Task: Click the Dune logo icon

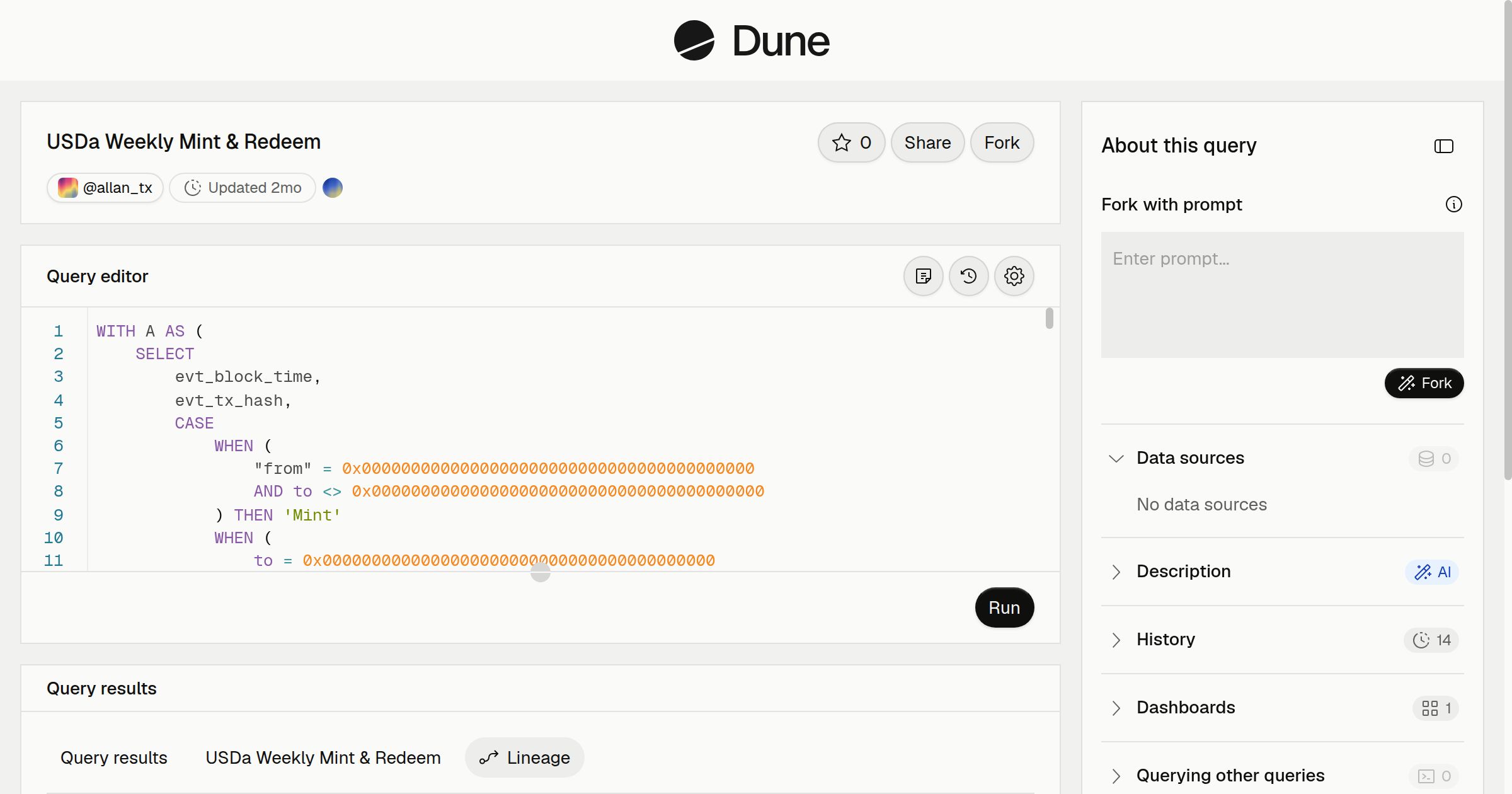Action: tap(694, 41)
